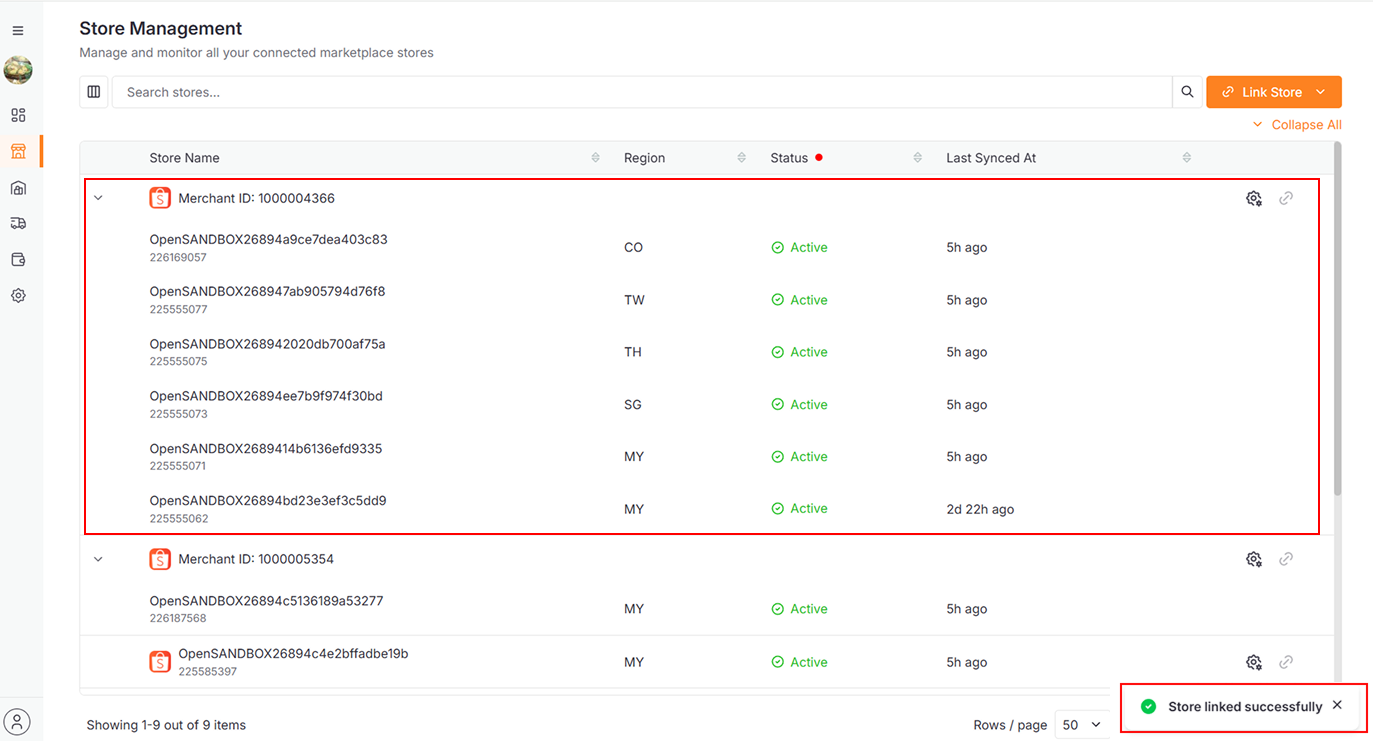
Task: Click the settings gear in left sidebar
Action: tap(18, 296)
